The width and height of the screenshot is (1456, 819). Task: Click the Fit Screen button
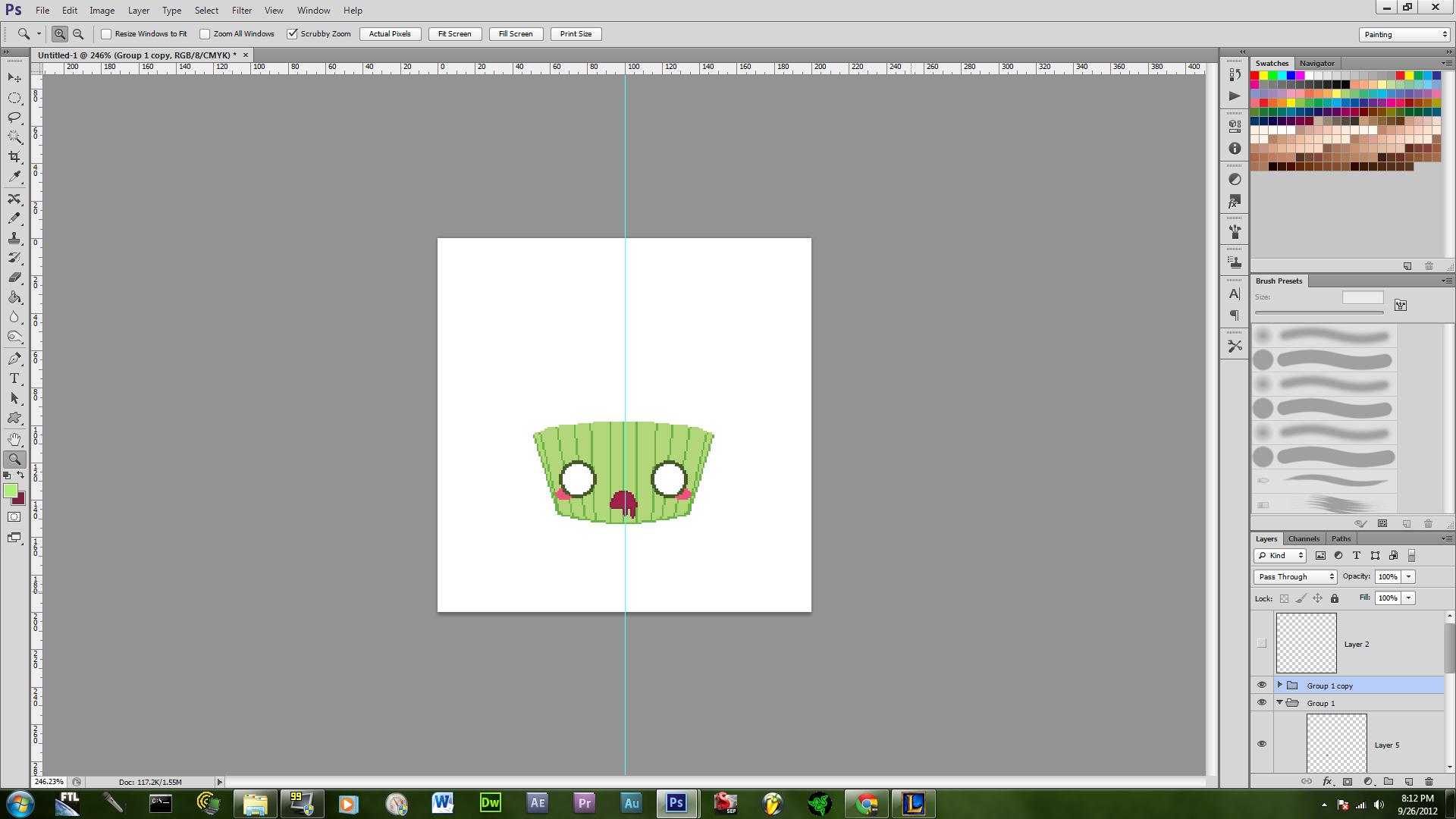455,34
